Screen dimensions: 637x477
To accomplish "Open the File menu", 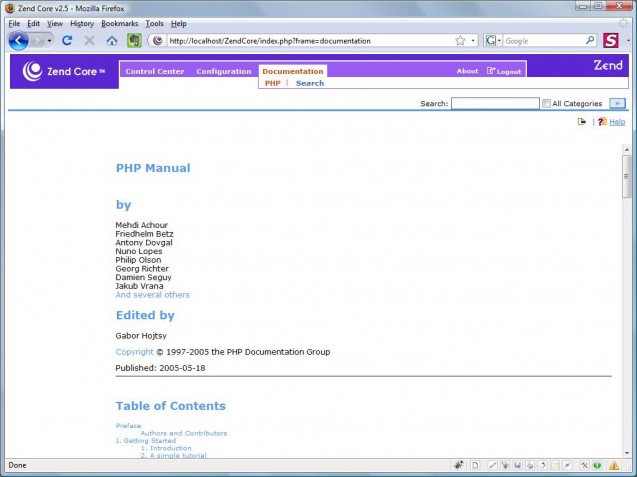I will (14, 24).
